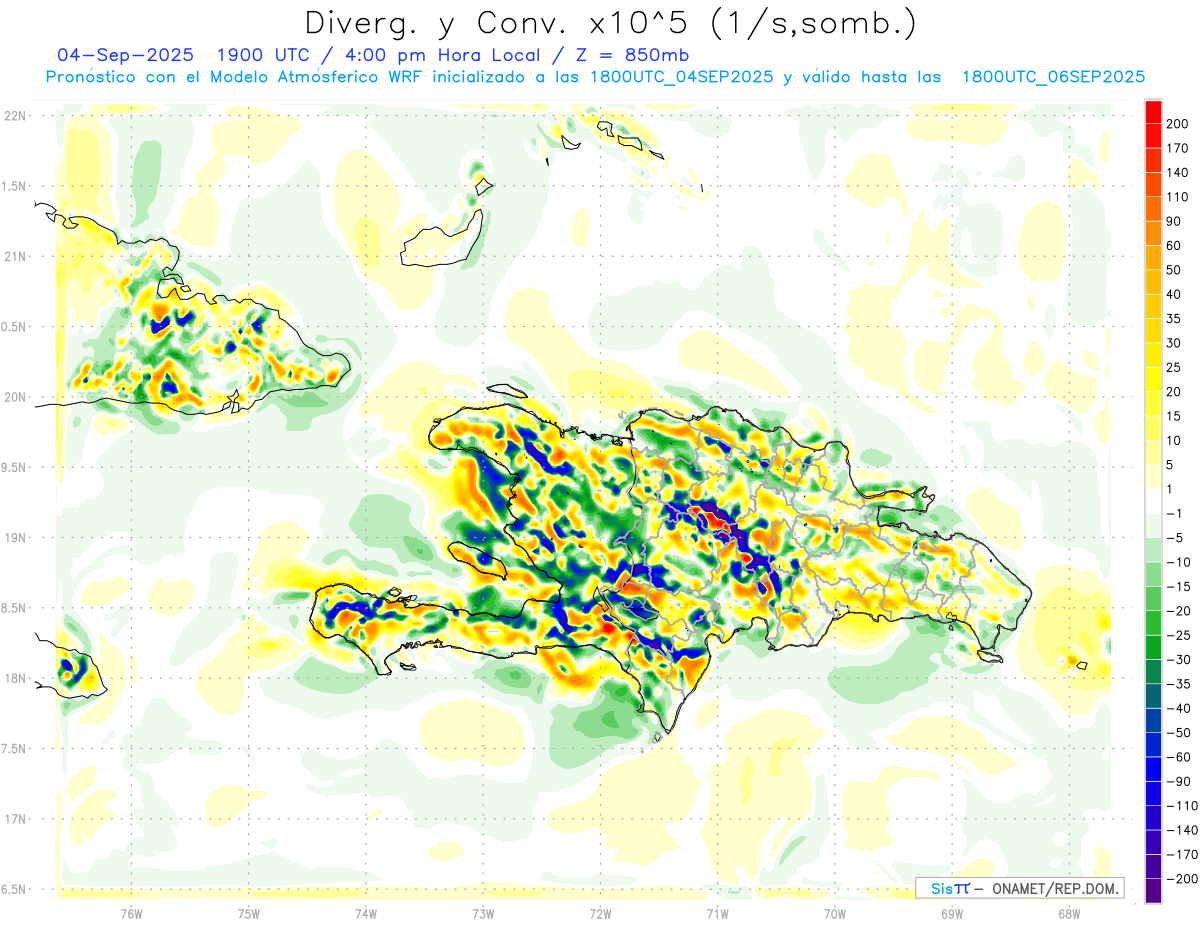Viewport: 1200px width, 927px height.
Task: Pick the white swatch between 1 and -1
Action: point(1153,501)
